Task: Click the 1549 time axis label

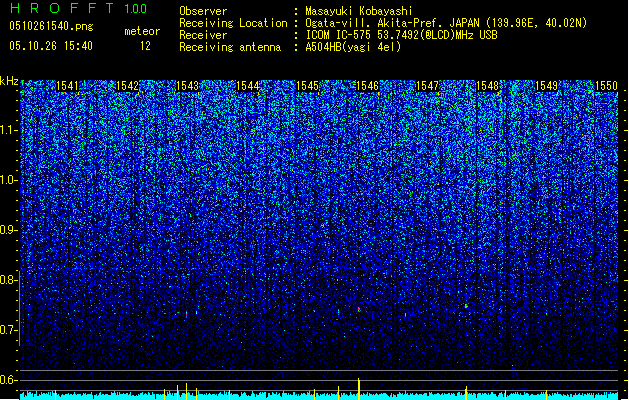Action: pyautogui.click(x=546, y=86)
